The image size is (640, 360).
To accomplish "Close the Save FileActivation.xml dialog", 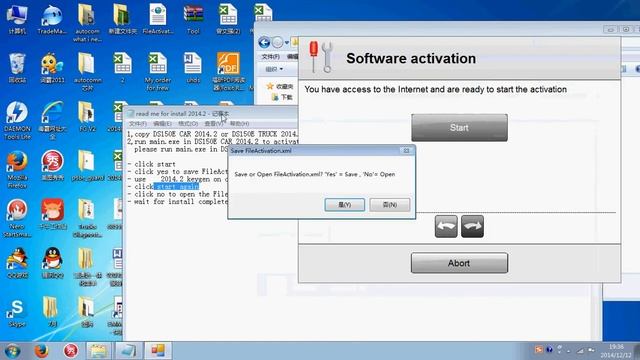I will 406,151.
